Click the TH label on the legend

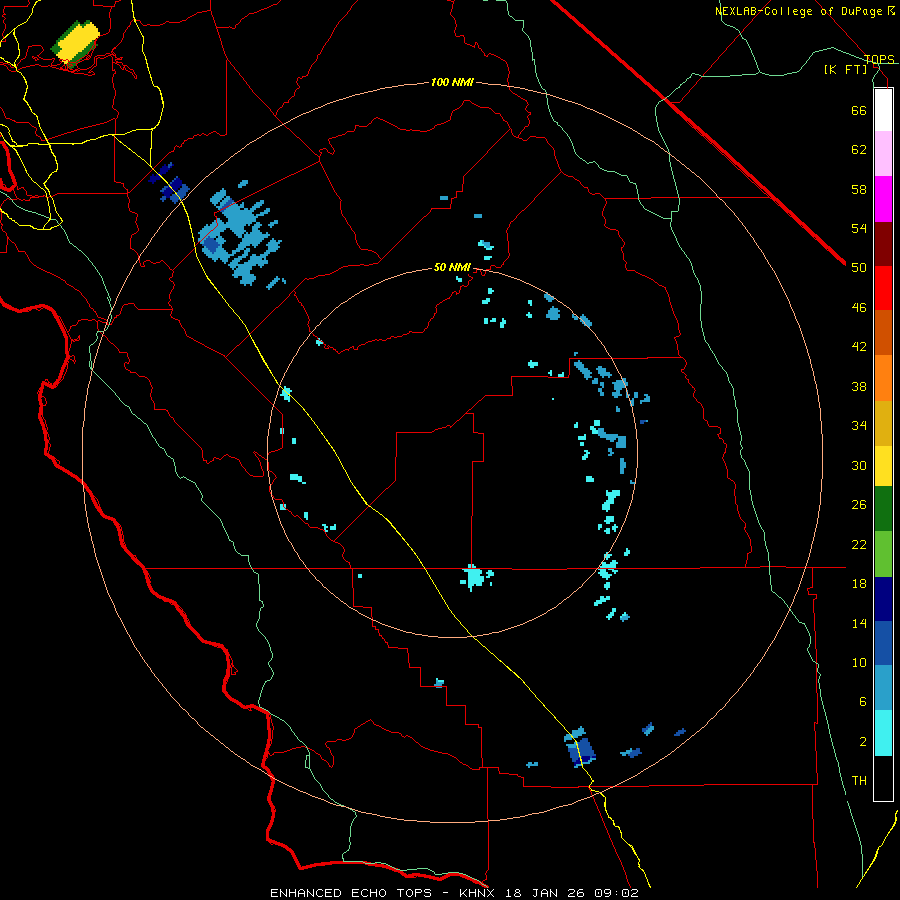coord(859,781)
